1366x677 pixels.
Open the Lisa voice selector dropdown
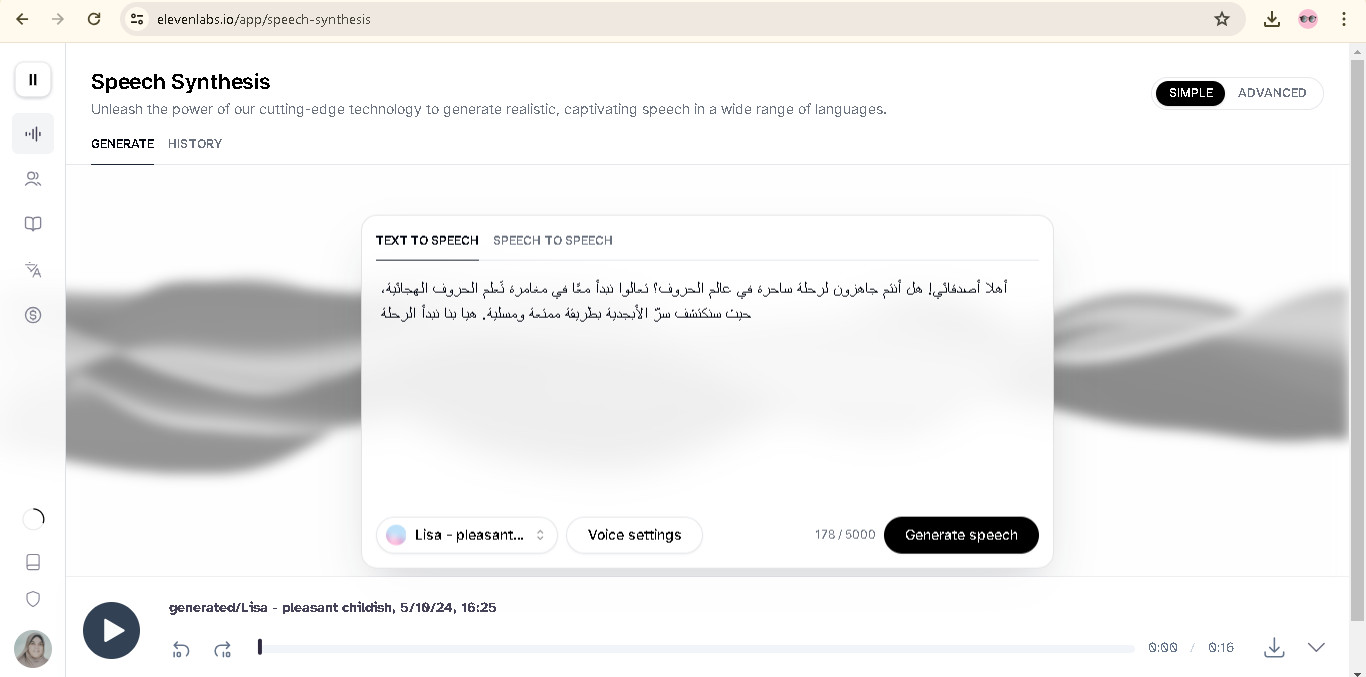[x=467, y=535]
